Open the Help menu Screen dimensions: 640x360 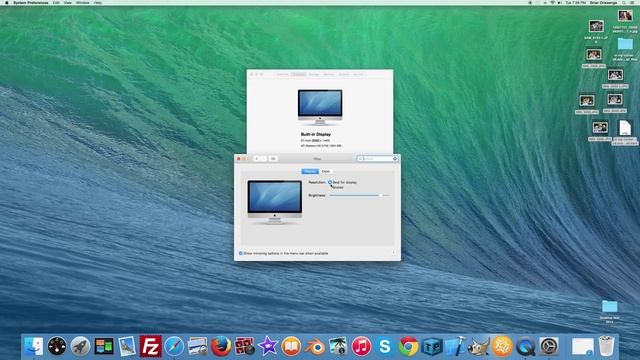point(98,2)
